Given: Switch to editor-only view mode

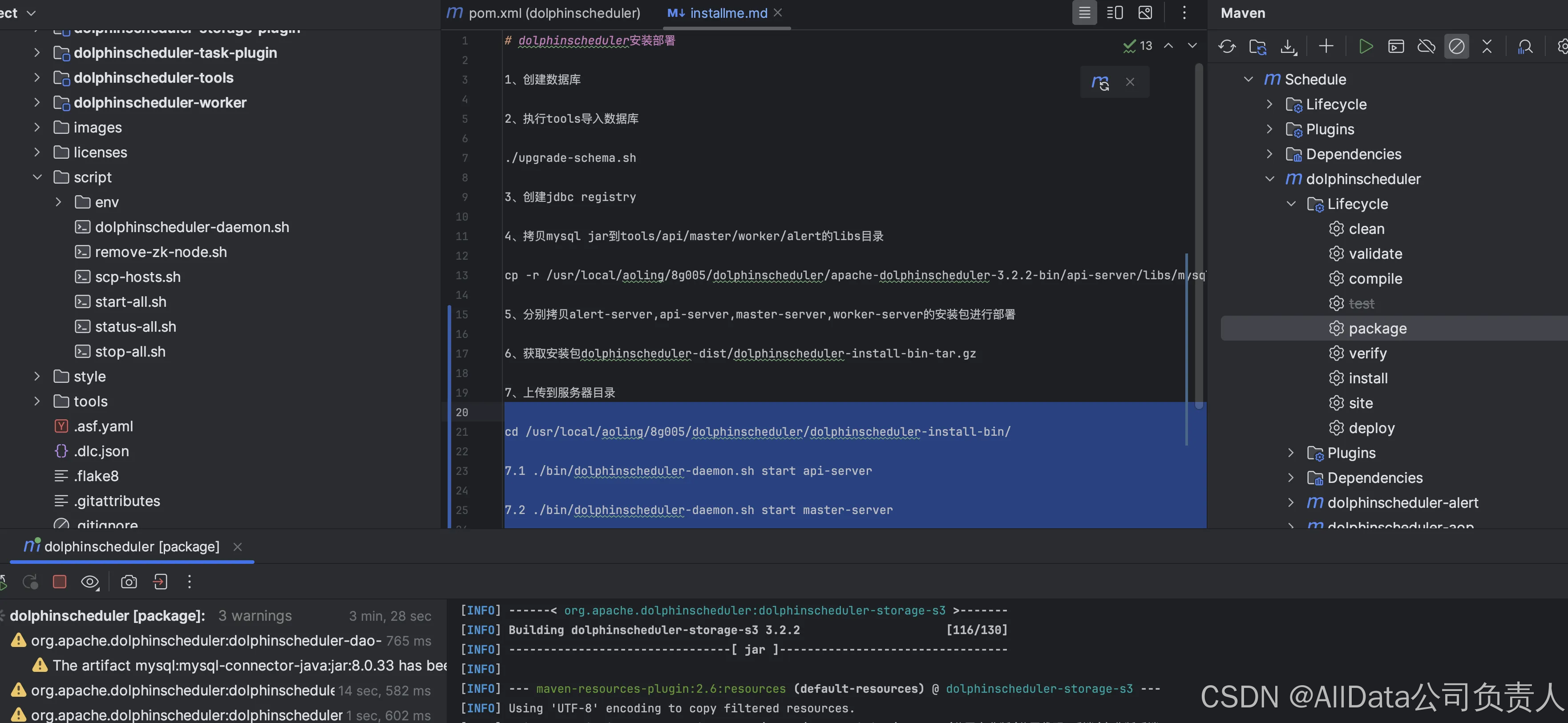Looking at the screenshot, I should [x=1084, y=13].
